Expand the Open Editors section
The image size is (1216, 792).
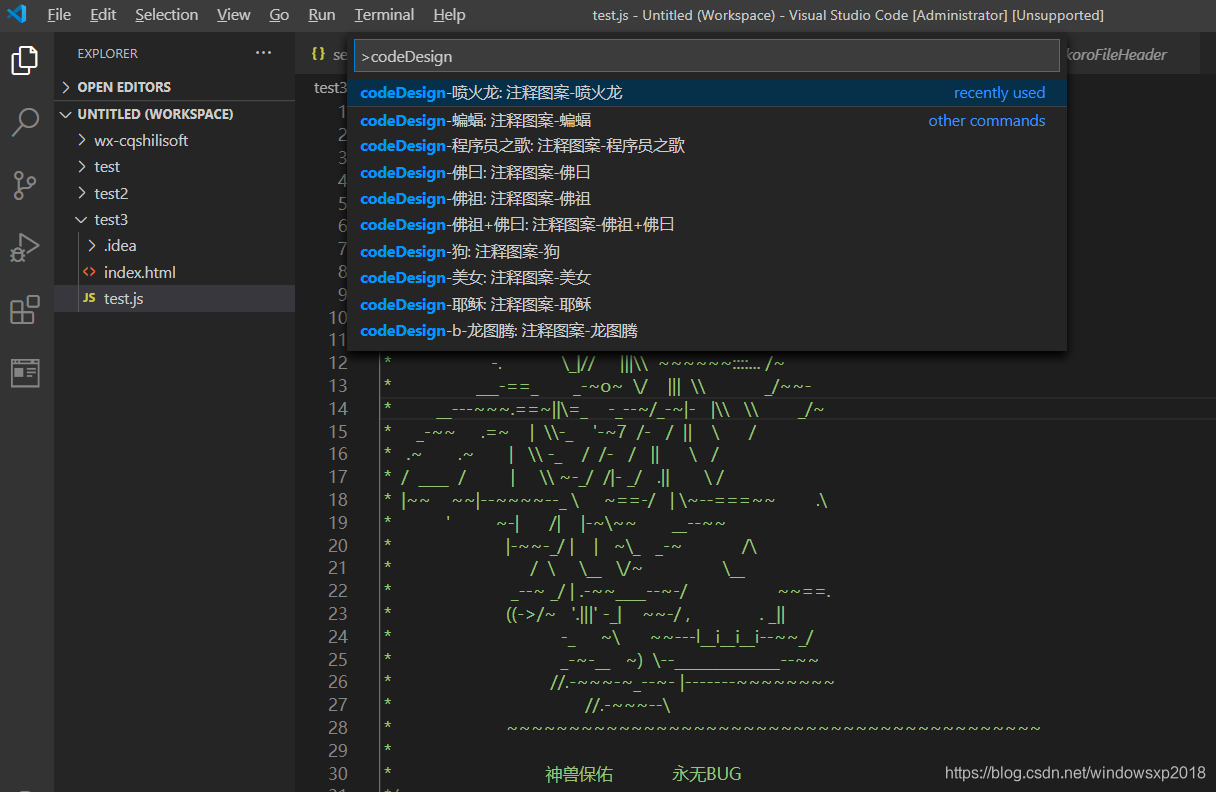point(123,87)
